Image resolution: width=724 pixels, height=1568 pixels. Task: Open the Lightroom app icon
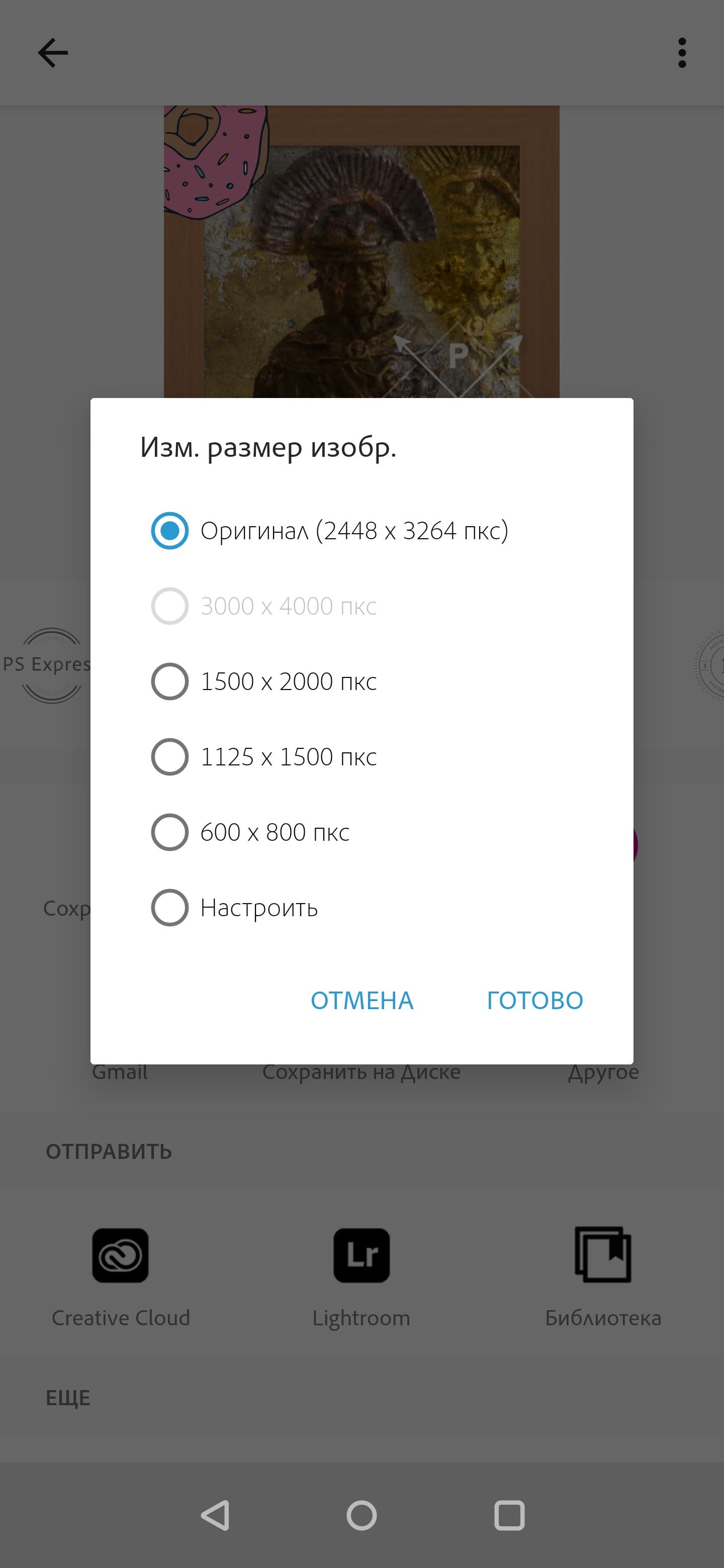point(361,1255)
